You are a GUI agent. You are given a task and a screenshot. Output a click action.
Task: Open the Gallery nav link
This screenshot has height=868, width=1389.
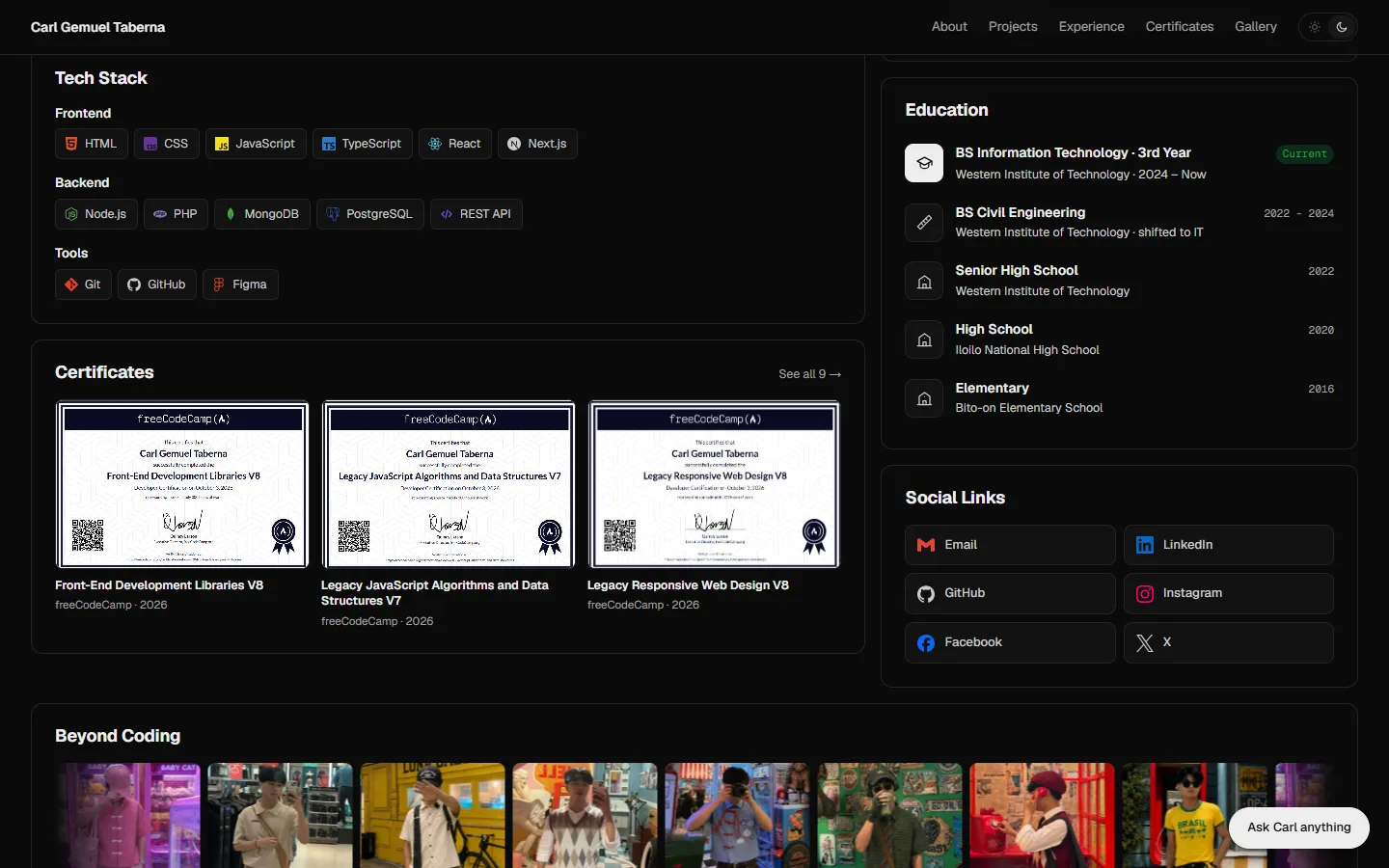1256,27
